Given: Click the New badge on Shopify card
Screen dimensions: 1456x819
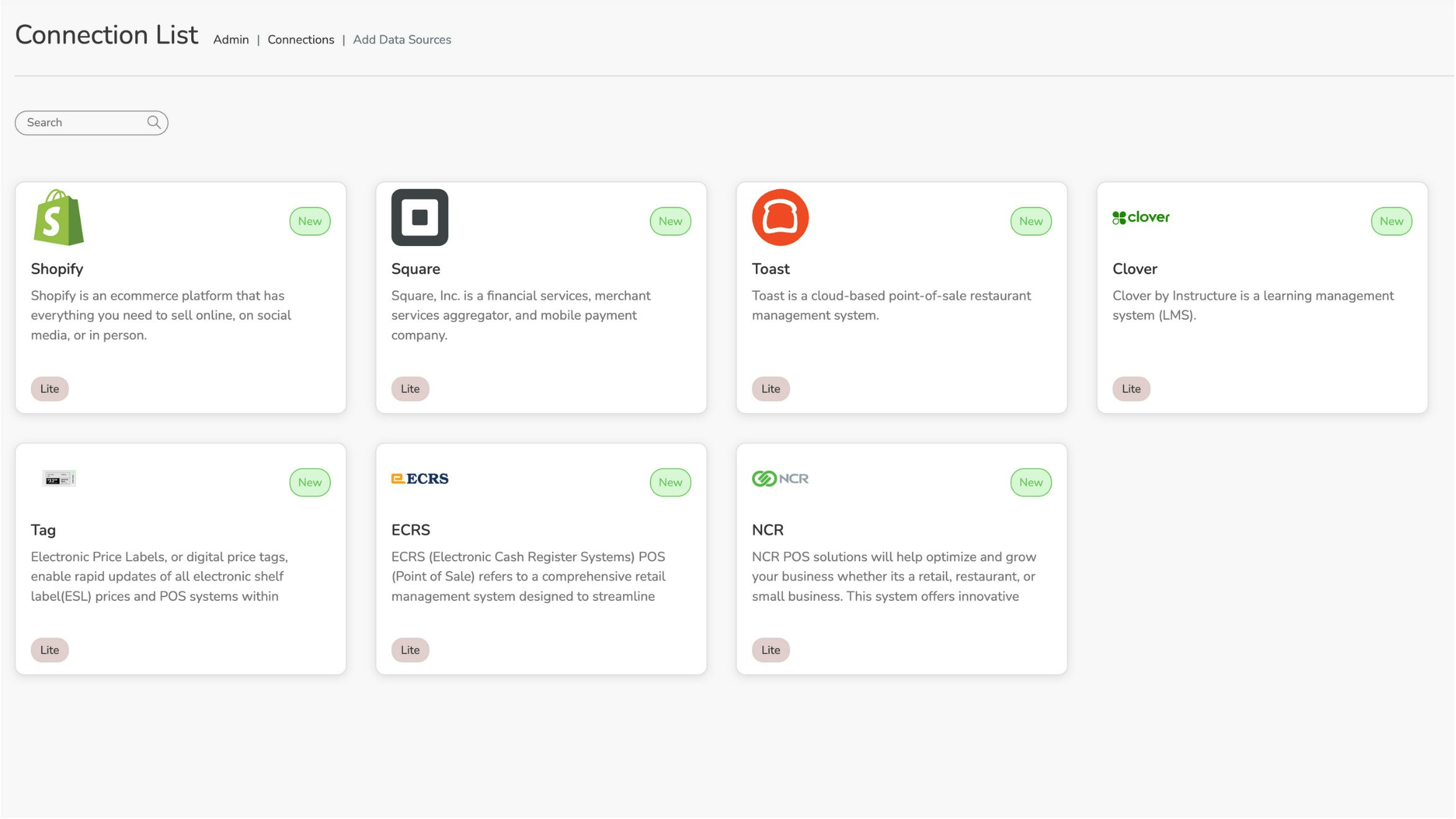Looking at the screenshot, I should point(309,221).
